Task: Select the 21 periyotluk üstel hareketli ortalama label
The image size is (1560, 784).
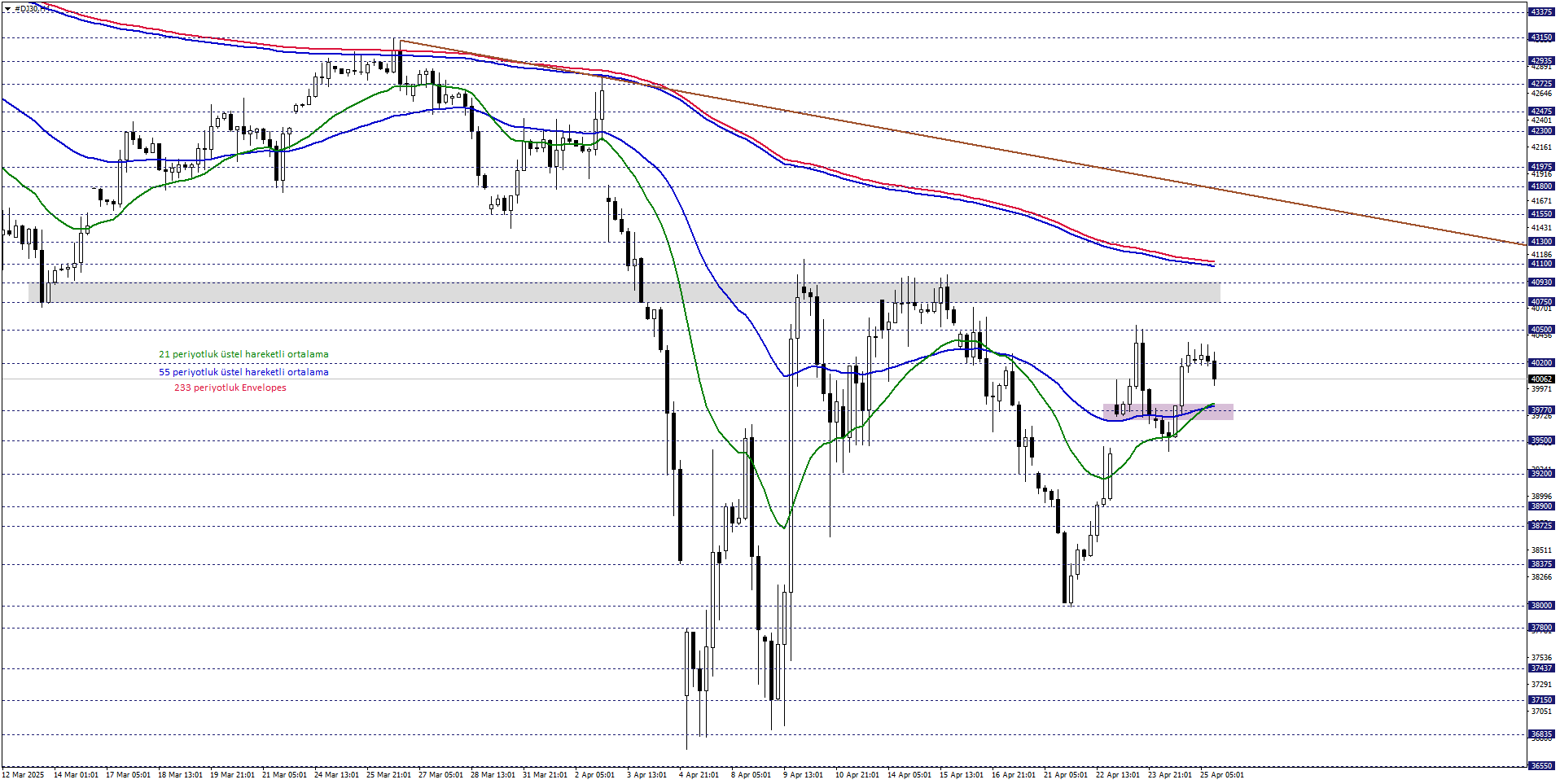Action: click(243, 355)
